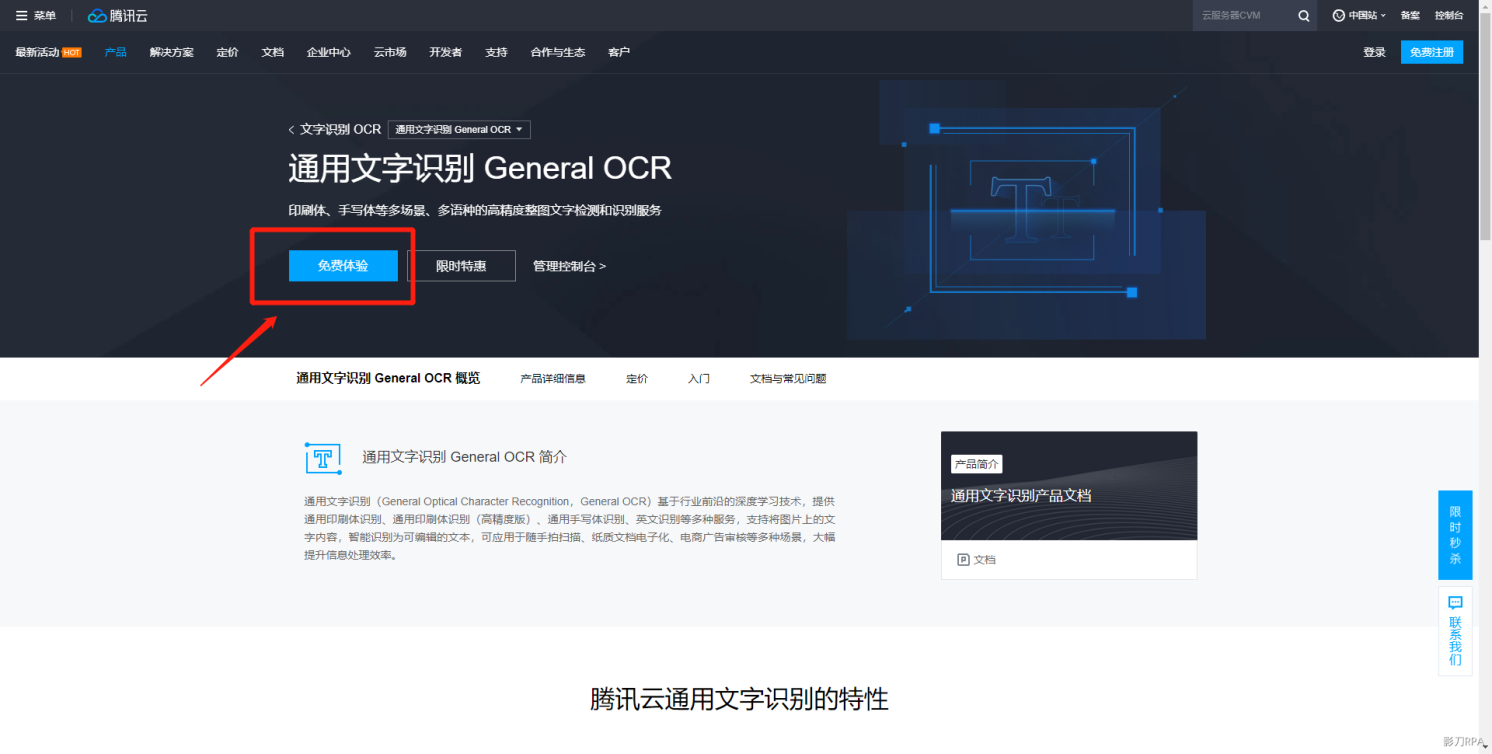
Task: Click the 联系我们 chat icon
Action: click(x=1455, y=603)
